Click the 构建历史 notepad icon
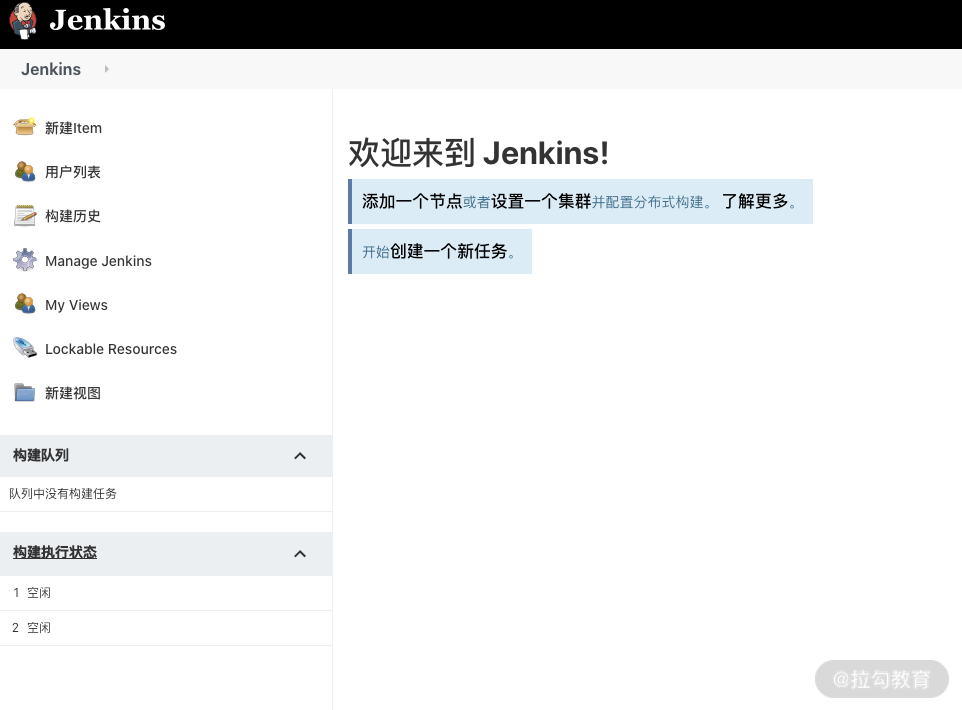This screenshot has width=962, height=710. tap(25, 215)
